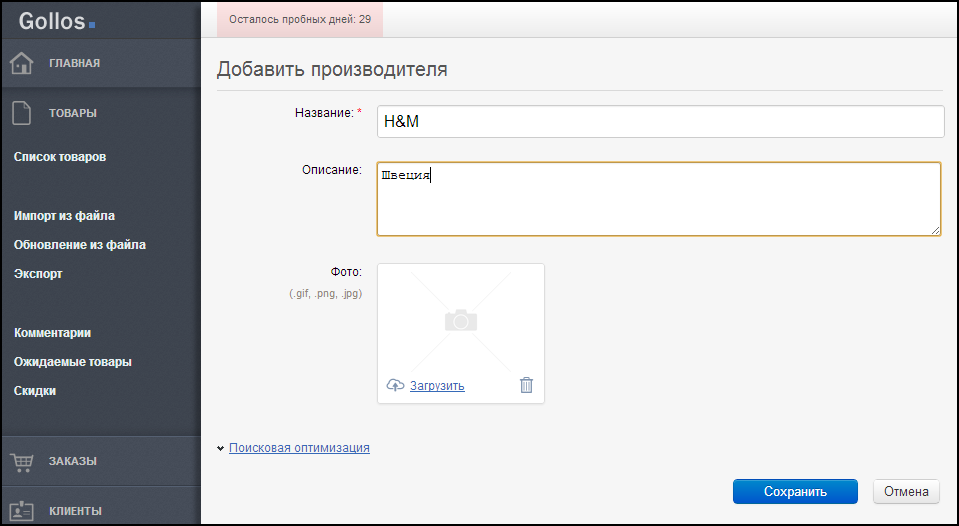
Task: Click the cloud upload icon in photo box
Action: pyautogui.click(x=395, y=385)
